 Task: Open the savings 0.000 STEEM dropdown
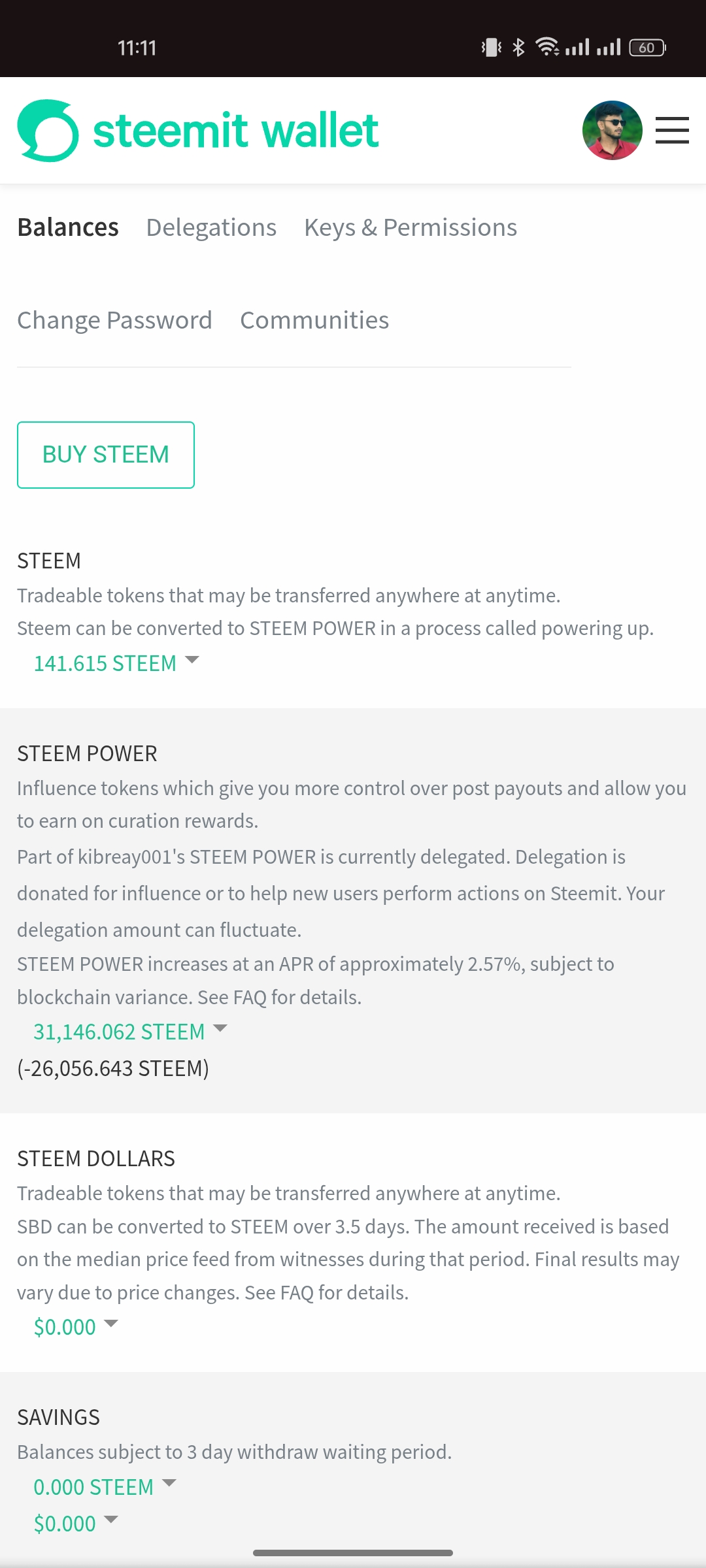pyautogui.click(x=105, y=1487)
